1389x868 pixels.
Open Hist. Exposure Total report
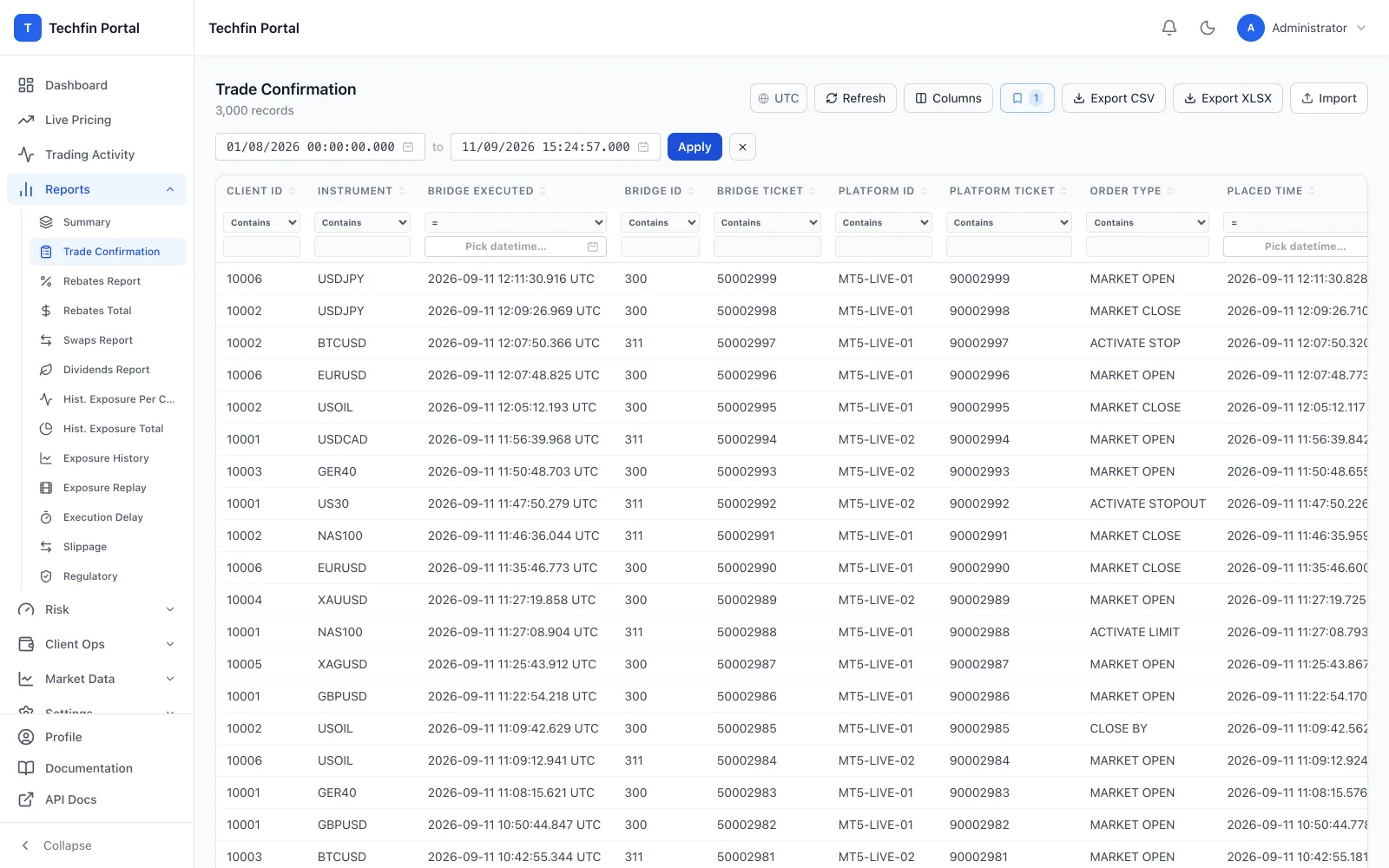[108, 429]
